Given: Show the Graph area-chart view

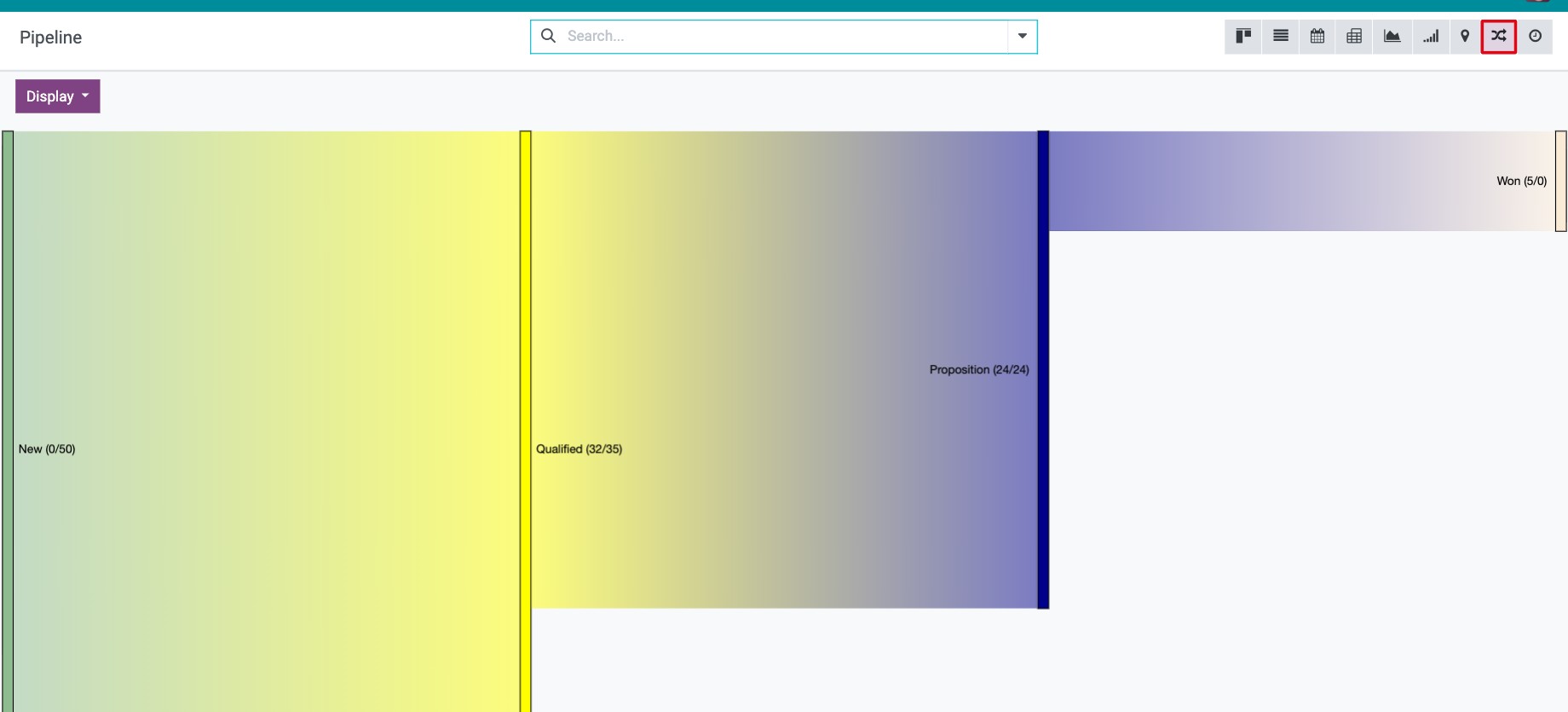Looking at the screenshot, I should point(1392,37).
